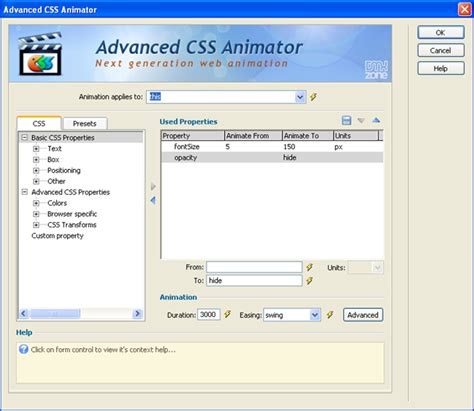Click the Property column header
Screen dimensions: 474x411
193,136
